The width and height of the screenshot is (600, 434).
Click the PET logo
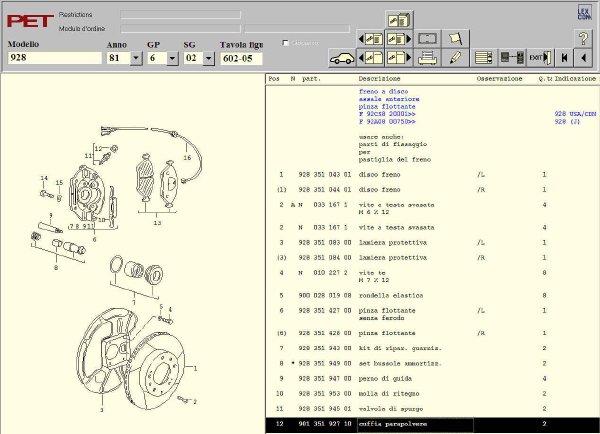click(30, 21)
